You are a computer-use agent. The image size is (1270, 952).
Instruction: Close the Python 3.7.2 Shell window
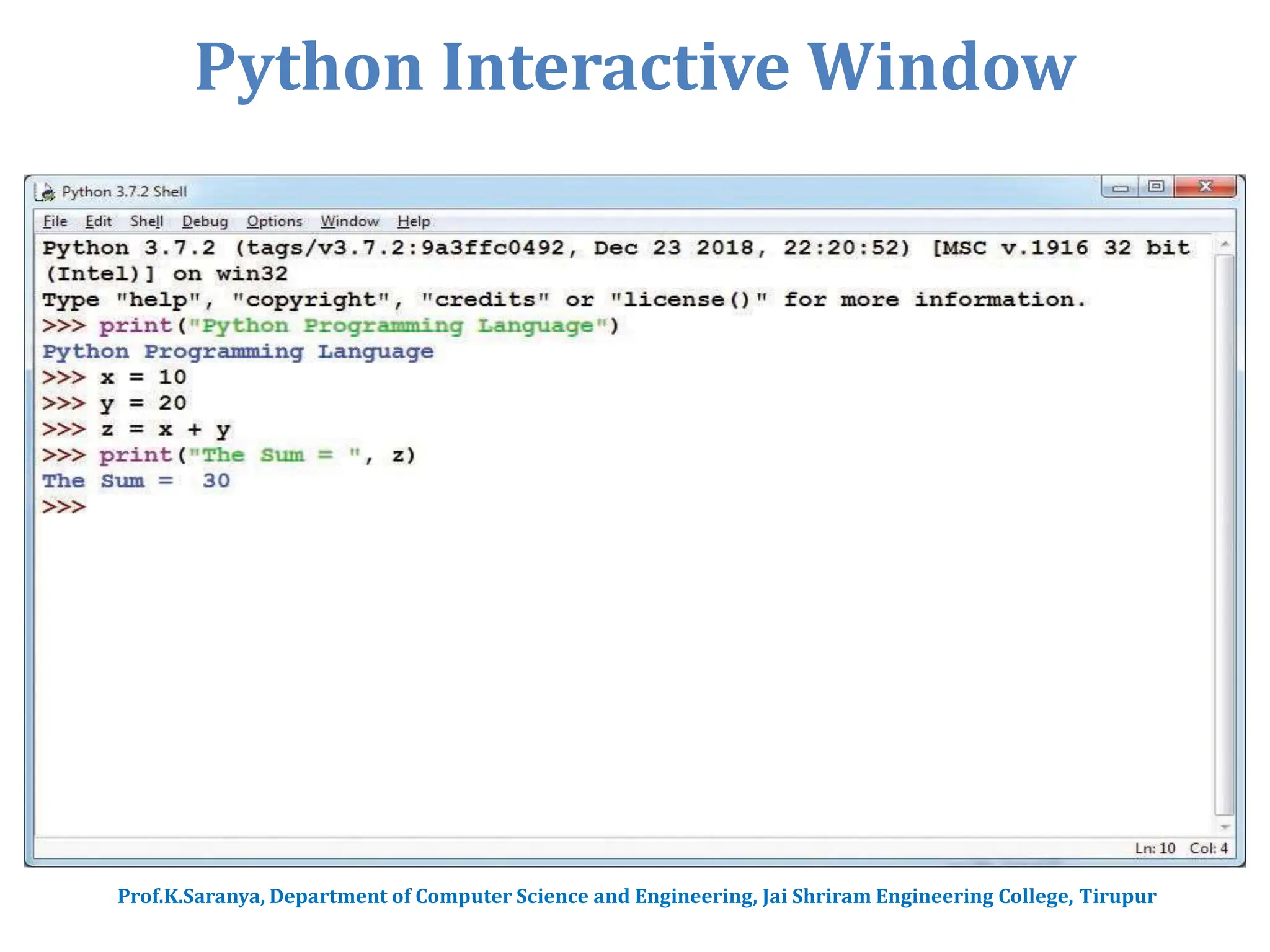[x=1205, y=187]
